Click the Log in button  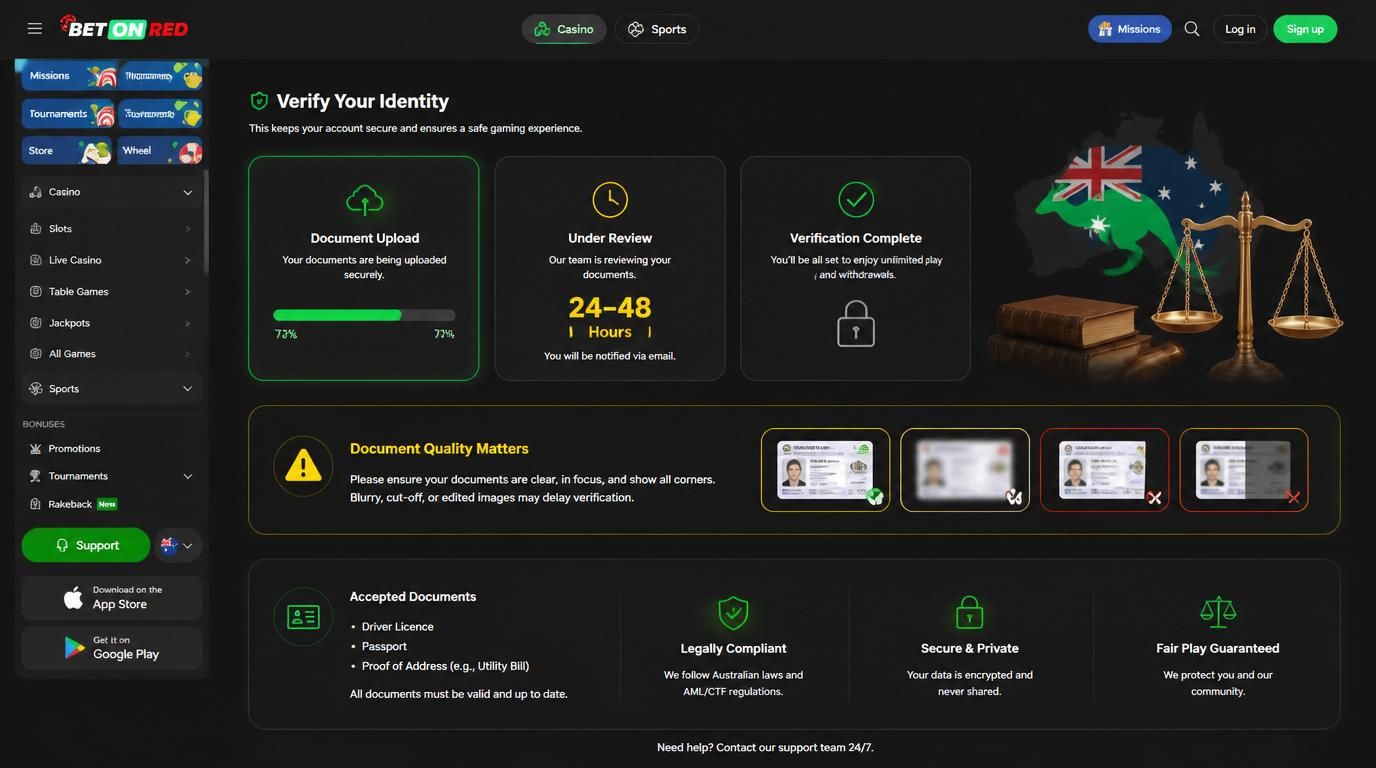coord(1240,29)
